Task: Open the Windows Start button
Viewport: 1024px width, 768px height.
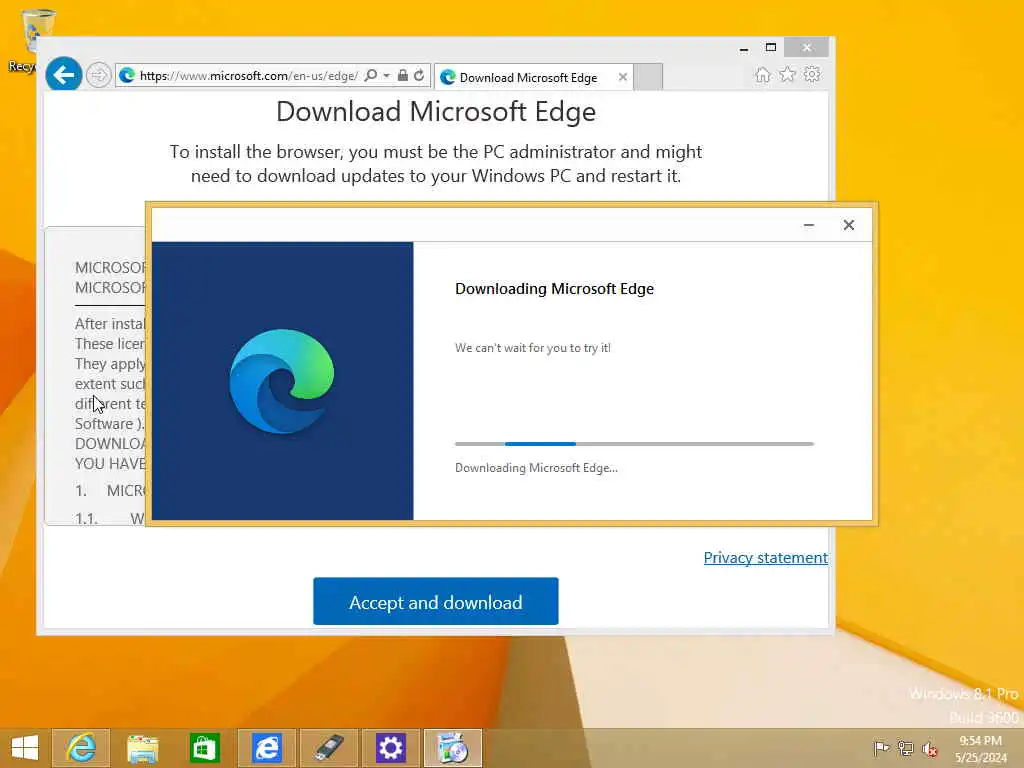Action: [x=25, y=748]
